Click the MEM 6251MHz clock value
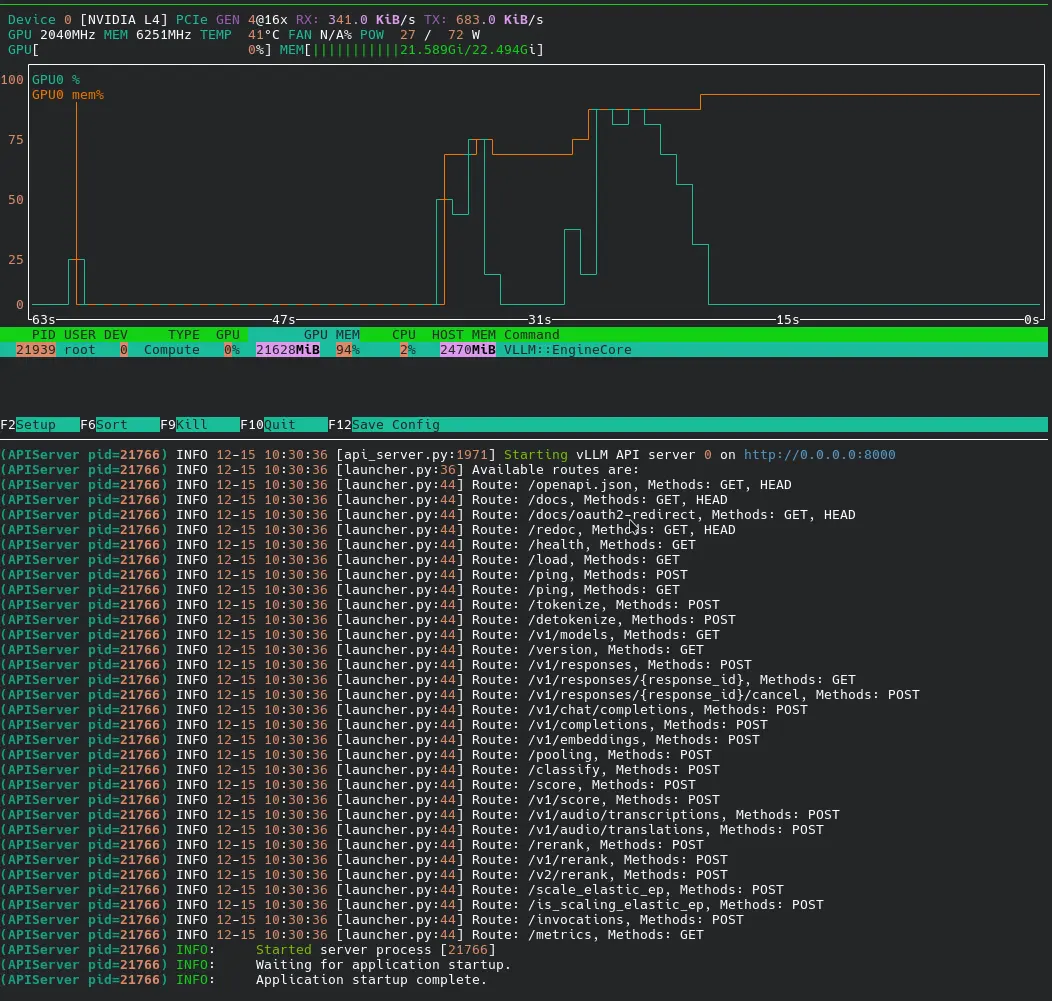Image resolution: width=1052 pixels, height=1001 pixels. pos(148,35)
